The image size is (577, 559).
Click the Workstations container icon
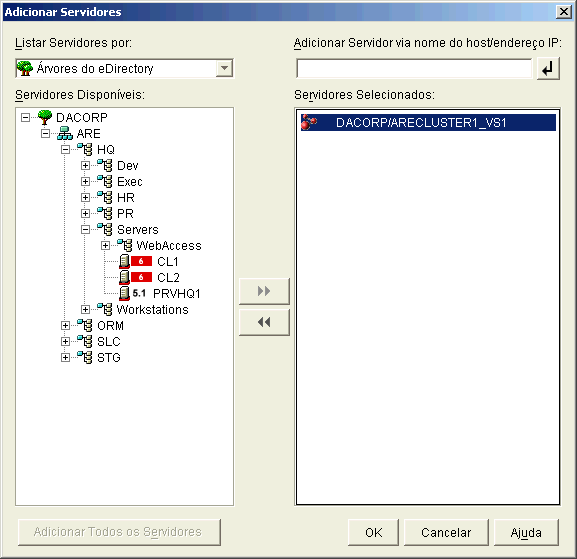tap(105, 309)
